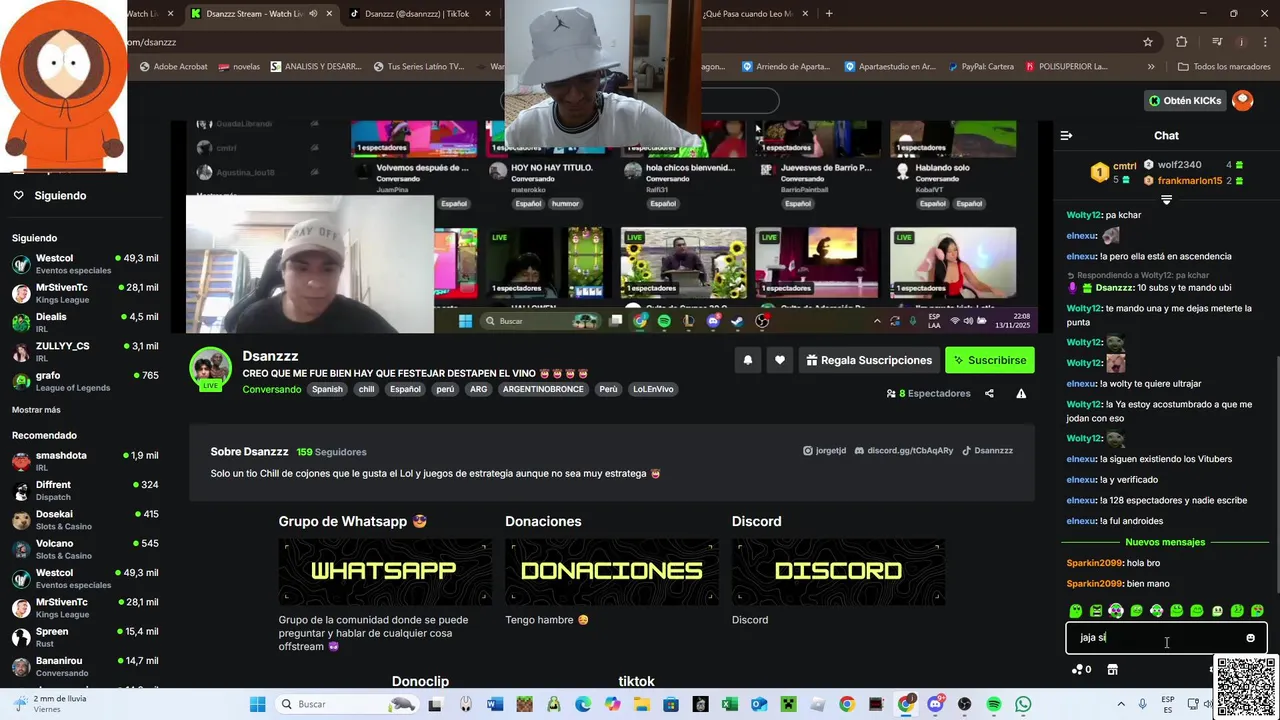Click the report warning triangle icon
Viewport: 1280px width, 720px height.
pos(1021,393)
